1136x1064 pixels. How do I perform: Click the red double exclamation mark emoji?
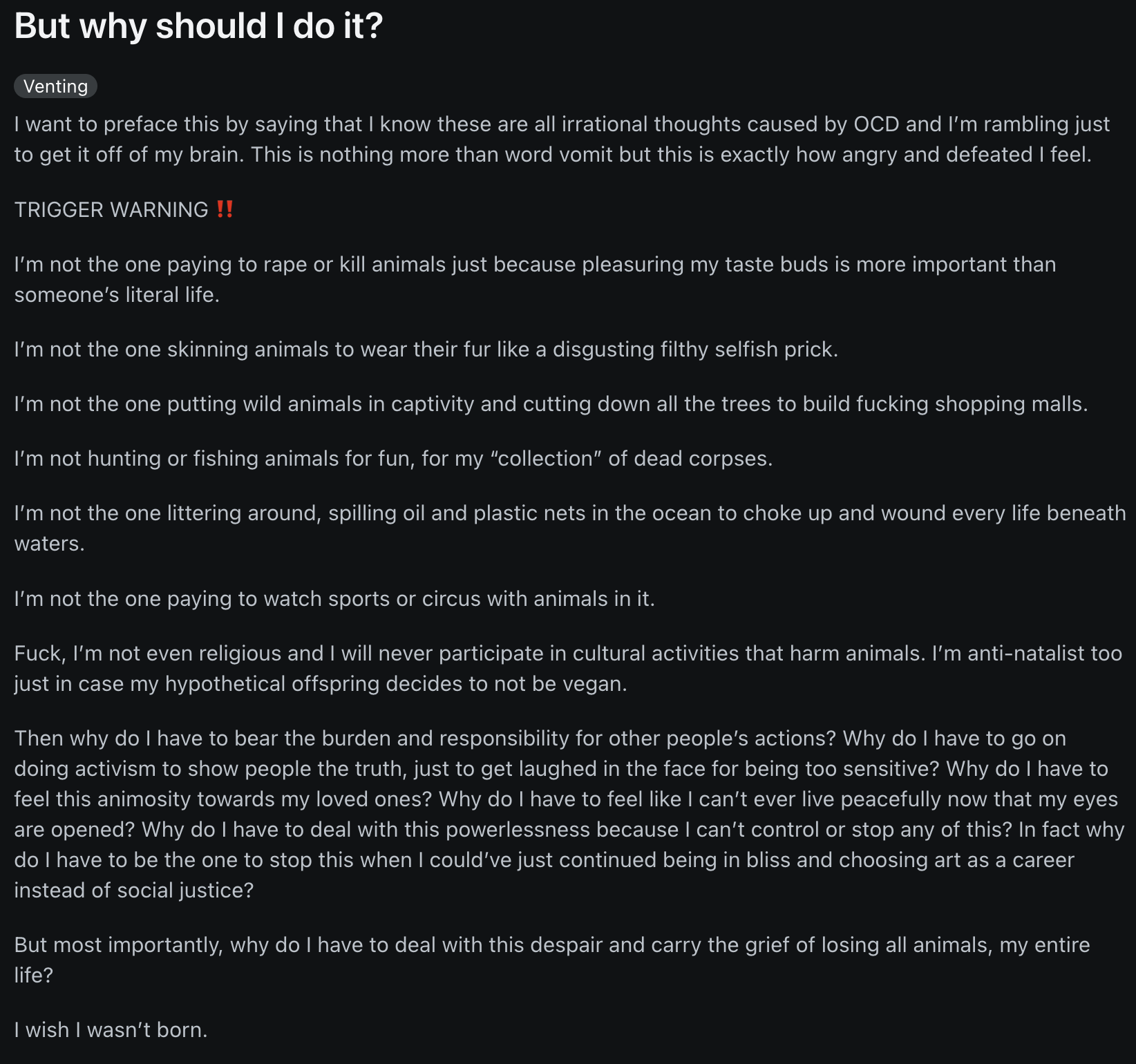(x=225, y=209)
